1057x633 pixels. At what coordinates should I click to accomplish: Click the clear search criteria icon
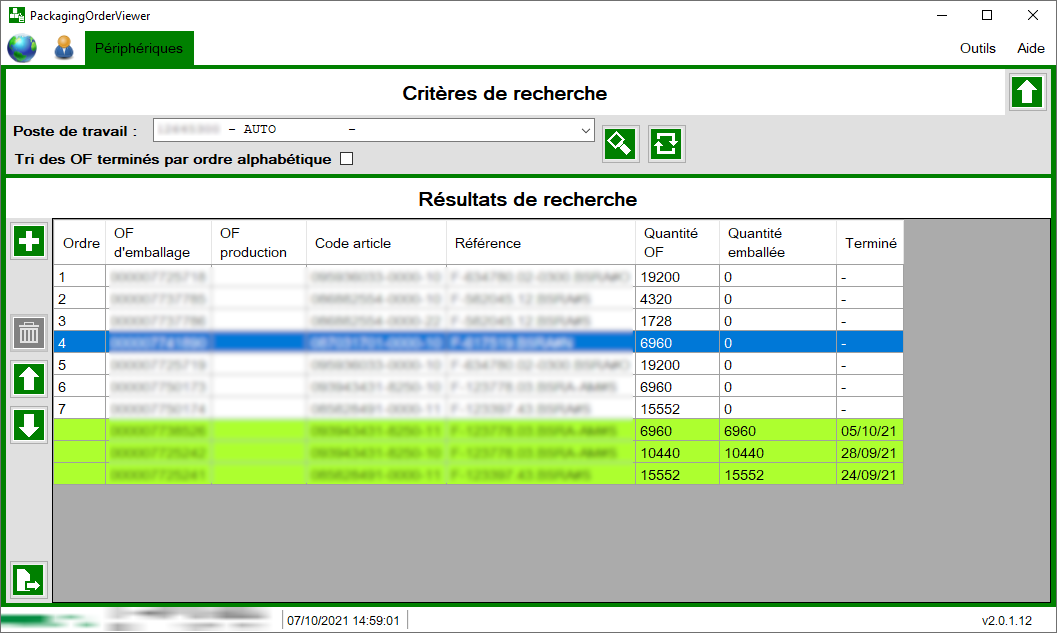point(620,143)
